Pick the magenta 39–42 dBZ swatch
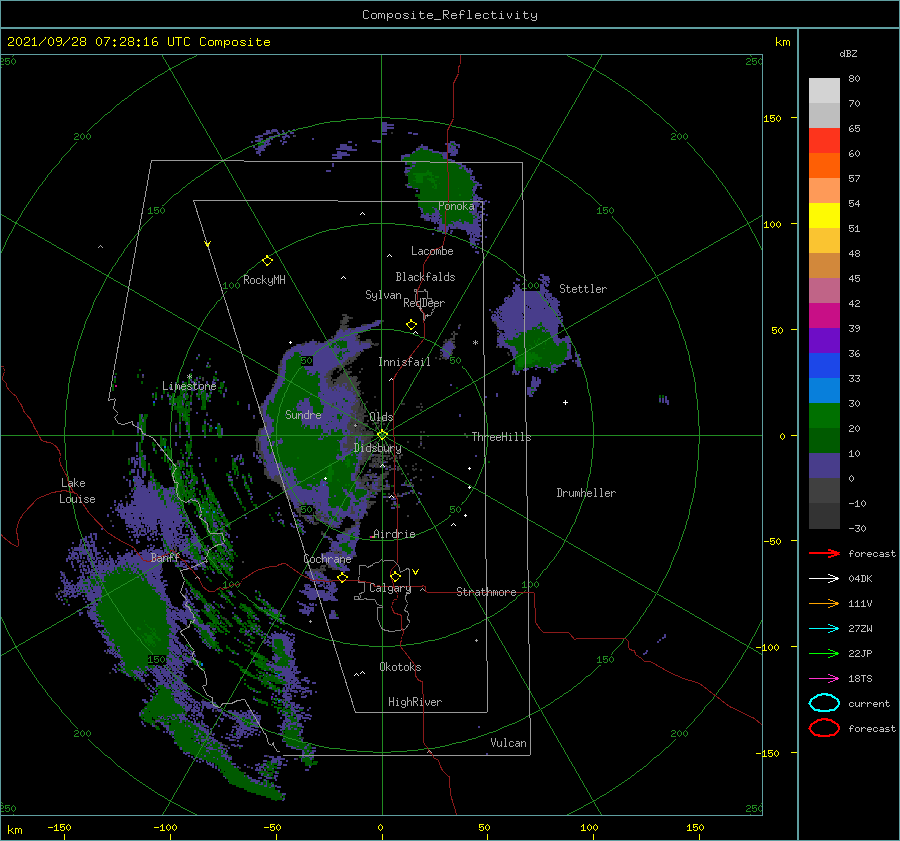The width and height of the screenshot is (900, 841). 824,316
